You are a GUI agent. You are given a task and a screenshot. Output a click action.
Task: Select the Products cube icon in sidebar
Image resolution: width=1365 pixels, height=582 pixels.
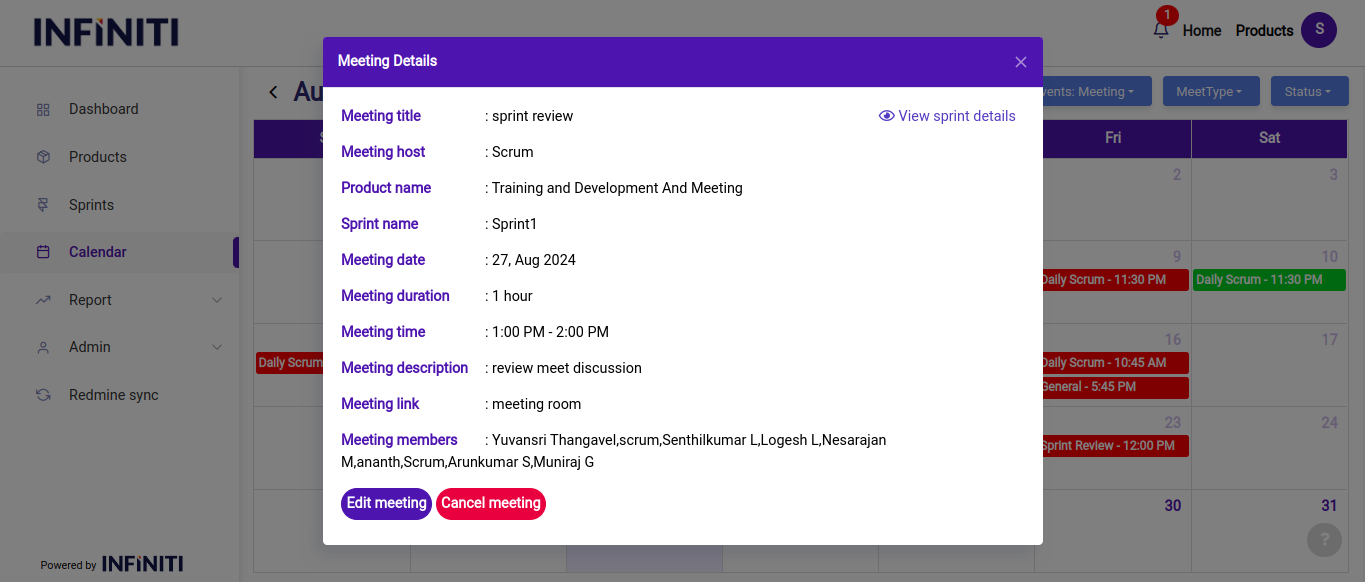(43, 157)
